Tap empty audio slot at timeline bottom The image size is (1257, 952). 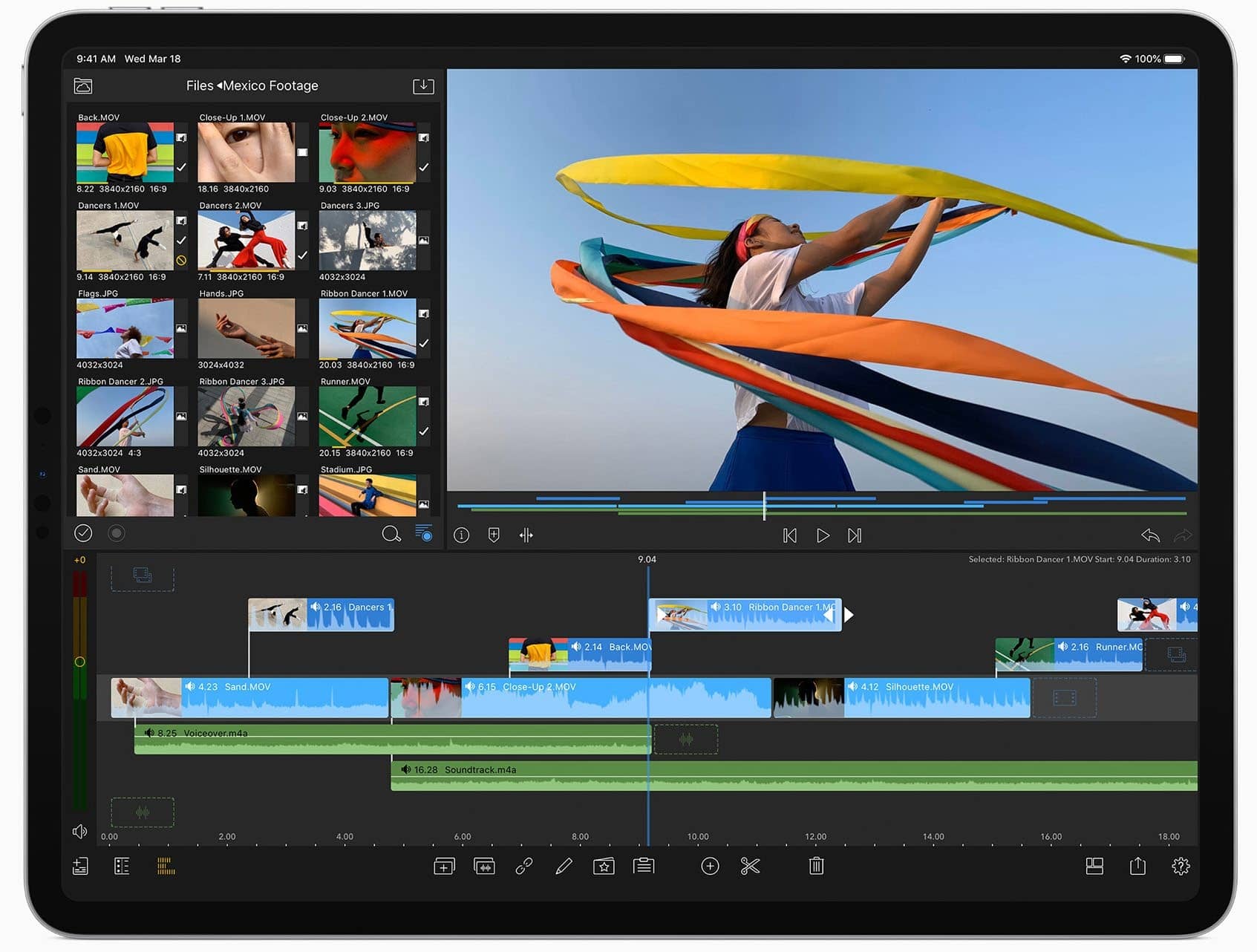pos(143,812)
